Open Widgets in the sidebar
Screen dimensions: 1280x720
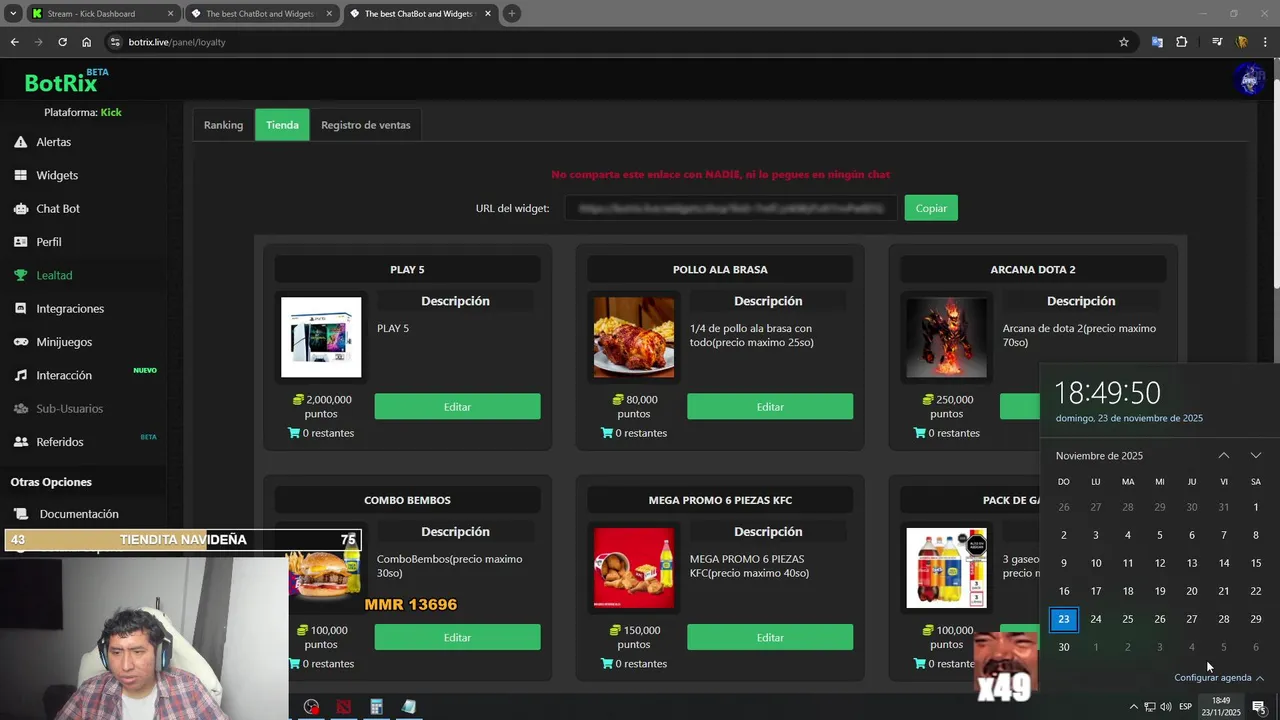(57, 175)
